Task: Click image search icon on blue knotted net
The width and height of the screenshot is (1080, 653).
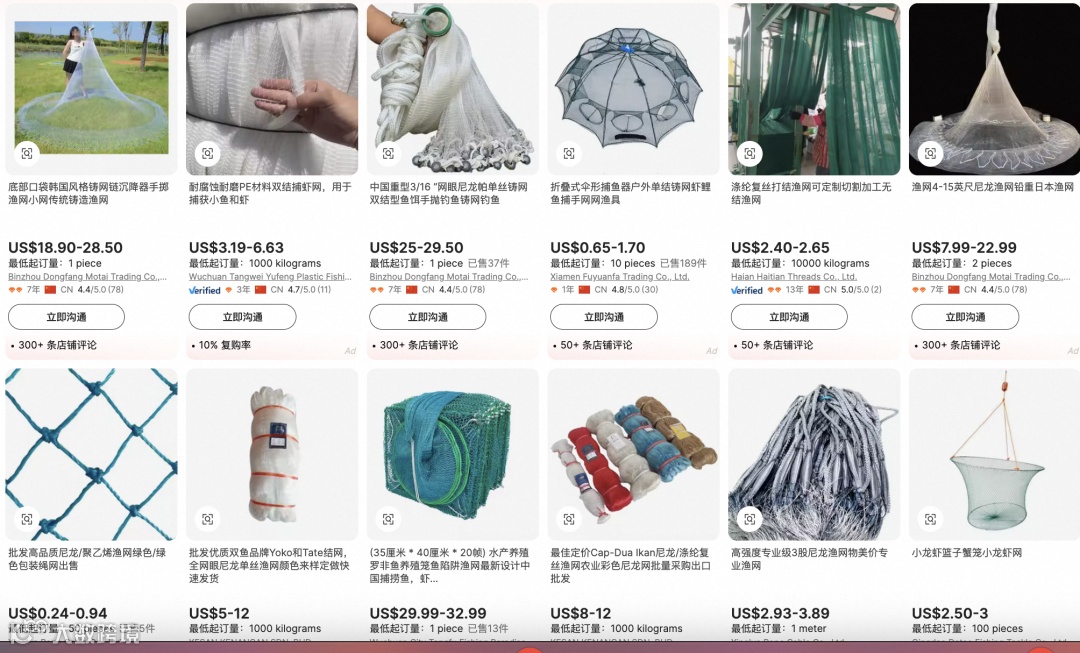Action: click(27, 519)
